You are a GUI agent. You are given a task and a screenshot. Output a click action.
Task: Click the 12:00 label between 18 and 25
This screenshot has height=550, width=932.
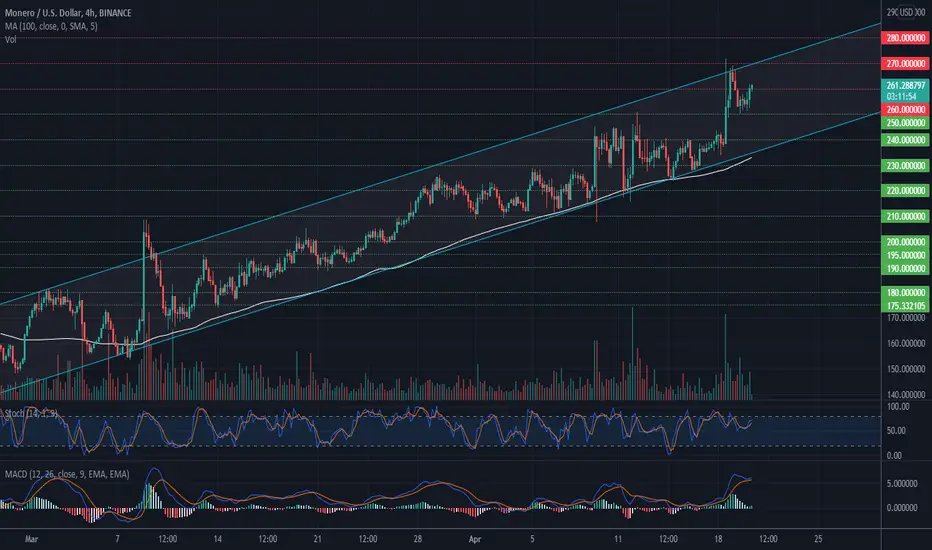tap(768, 539)
